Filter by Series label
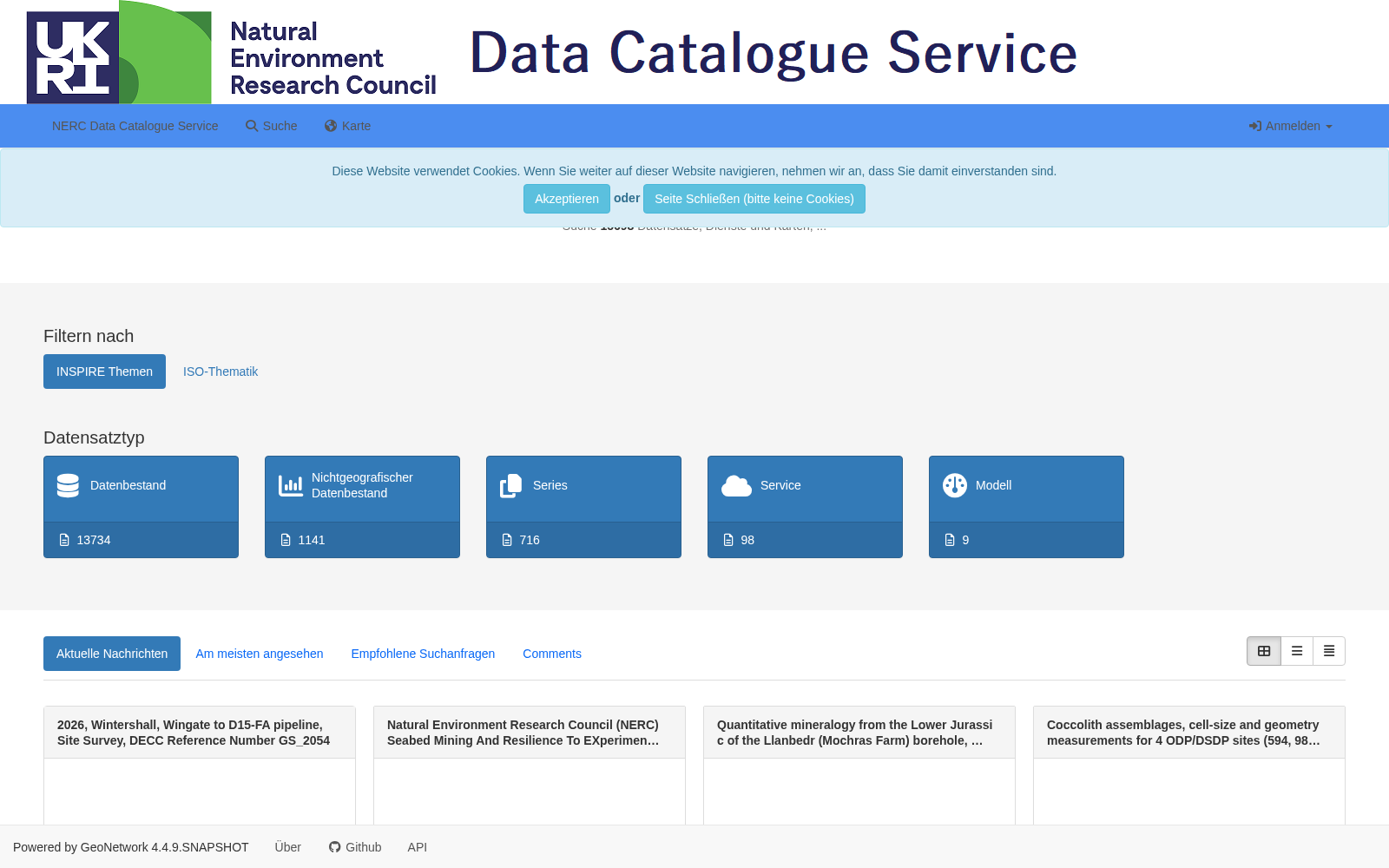The height and width of the screenshot is (868, 1389). tap(550, 485)
